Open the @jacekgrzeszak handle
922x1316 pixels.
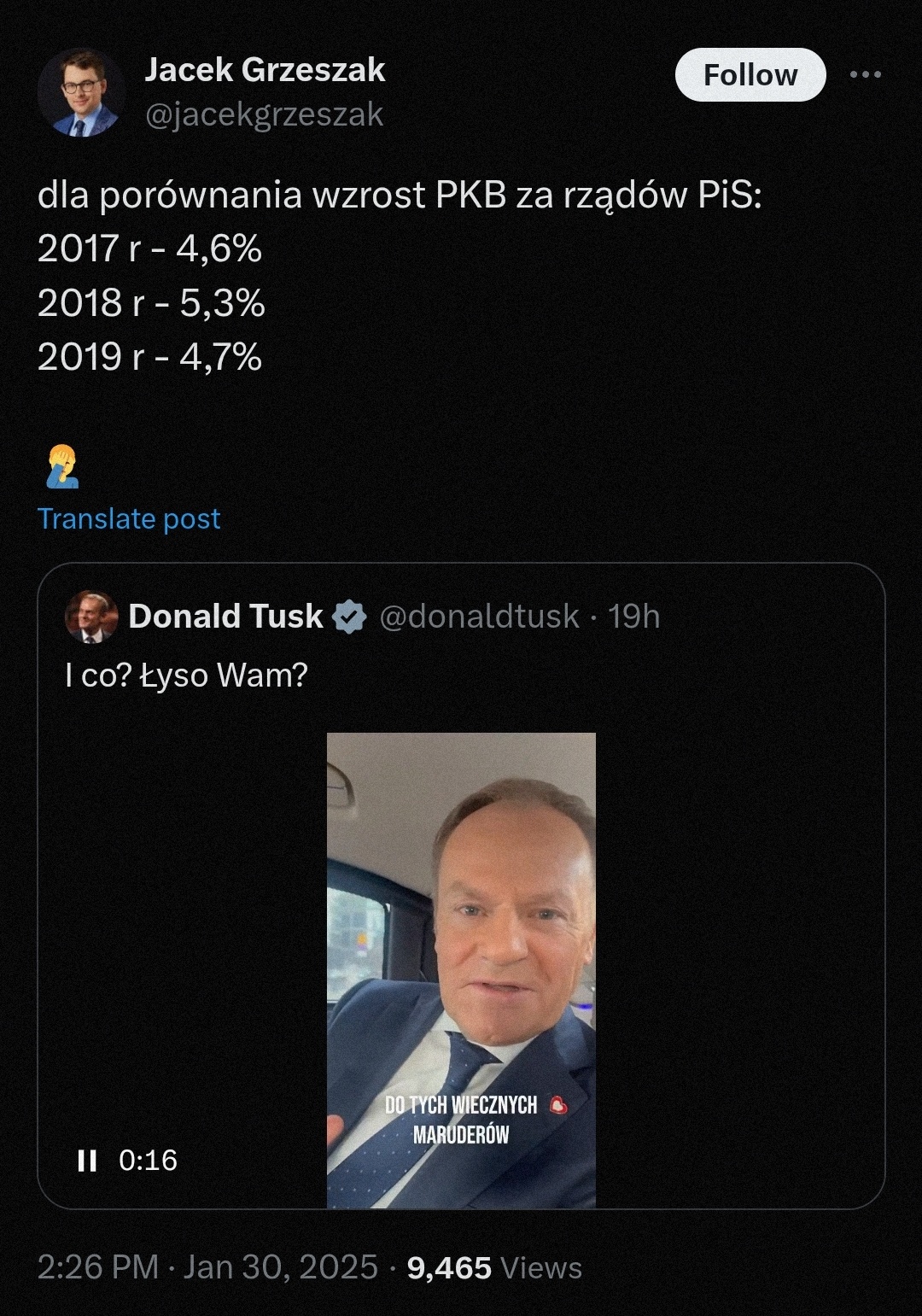click(x=264, y=114)
